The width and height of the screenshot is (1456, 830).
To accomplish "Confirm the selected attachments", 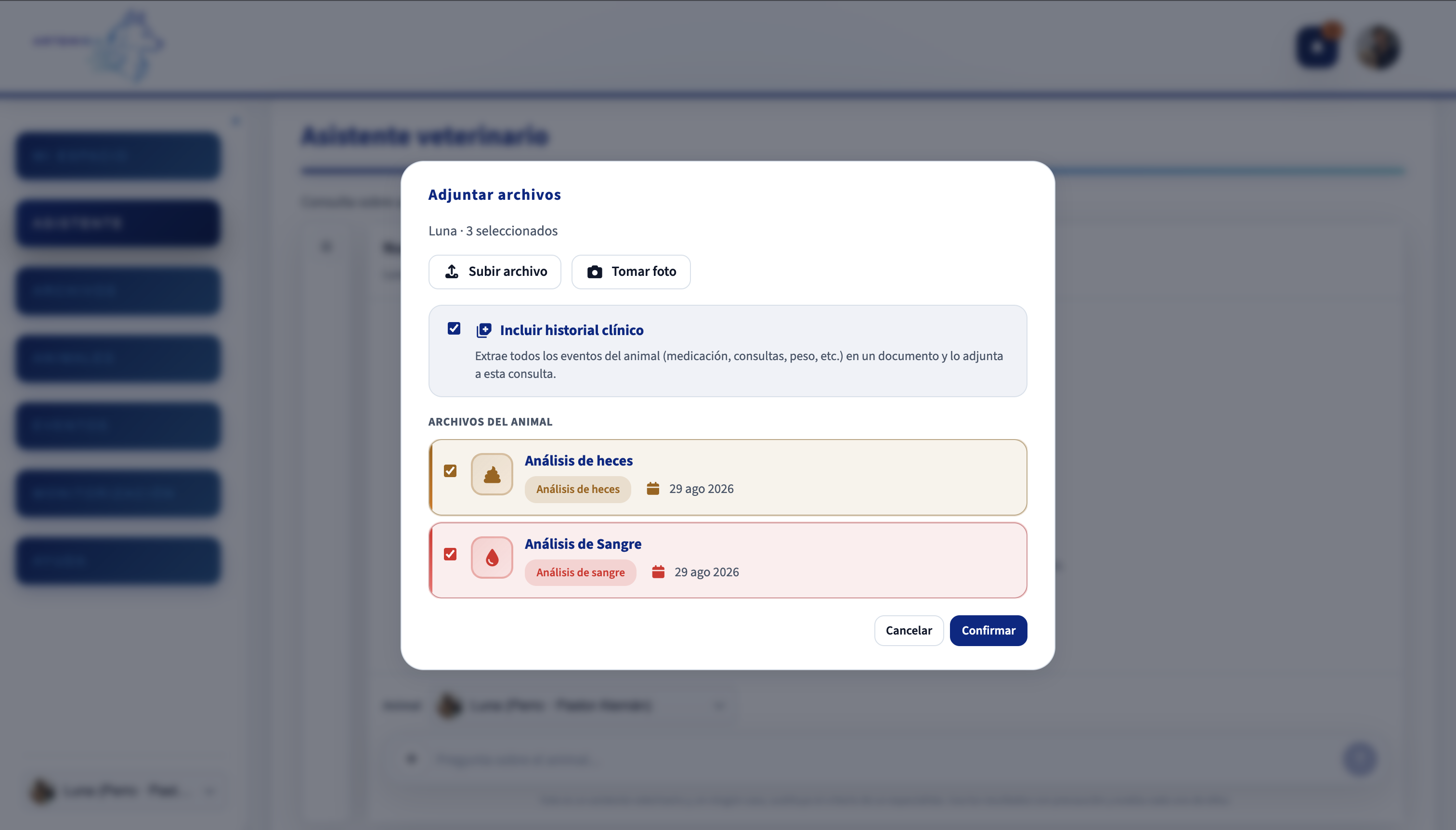I will click(988, 631).
